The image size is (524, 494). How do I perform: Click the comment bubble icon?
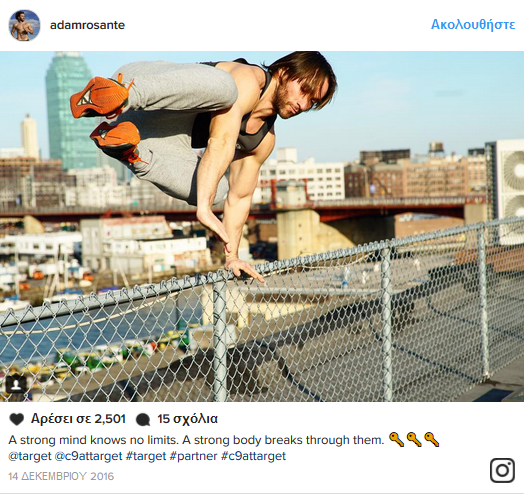coord(143,419)
